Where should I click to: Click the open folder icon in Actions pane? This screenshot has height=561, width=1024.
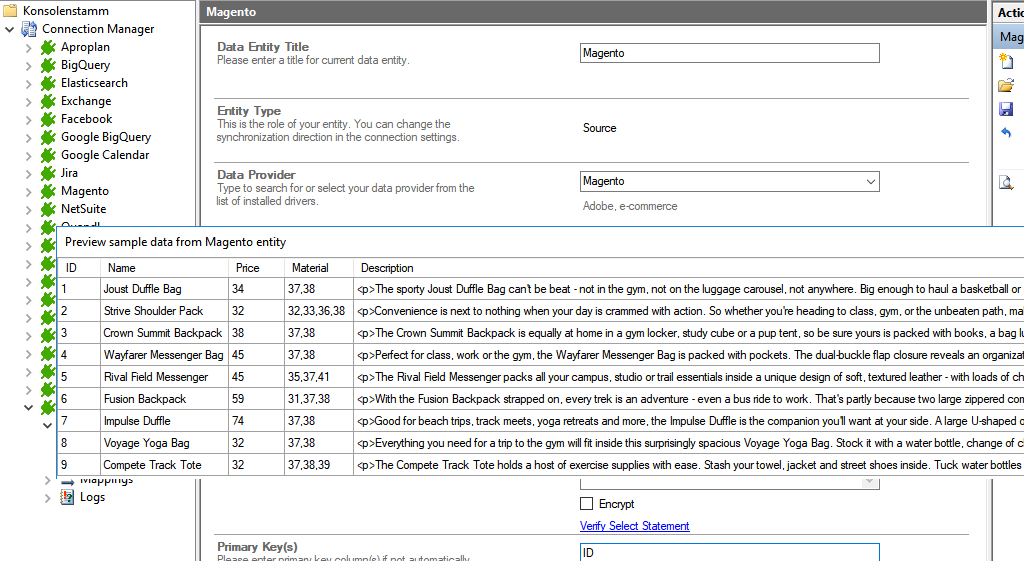(1006, 86)
